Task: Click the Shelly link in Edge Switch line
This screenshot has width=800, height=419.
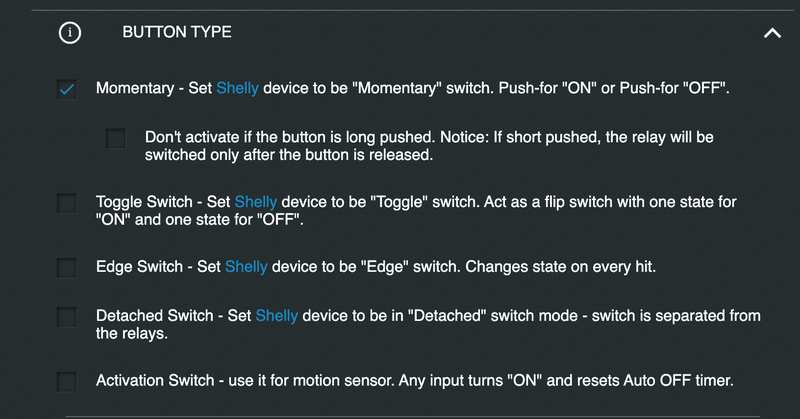Action: click(x=245, y=267)
